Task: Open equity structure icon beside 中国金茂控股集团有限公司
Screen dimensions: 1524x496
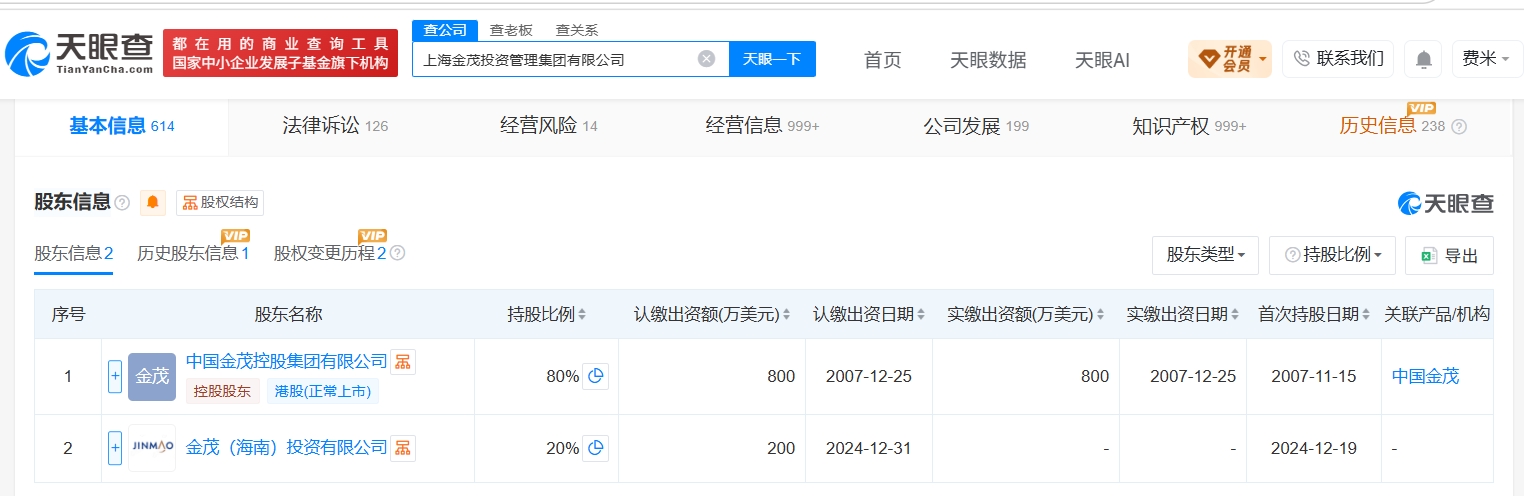Action: 402,361
